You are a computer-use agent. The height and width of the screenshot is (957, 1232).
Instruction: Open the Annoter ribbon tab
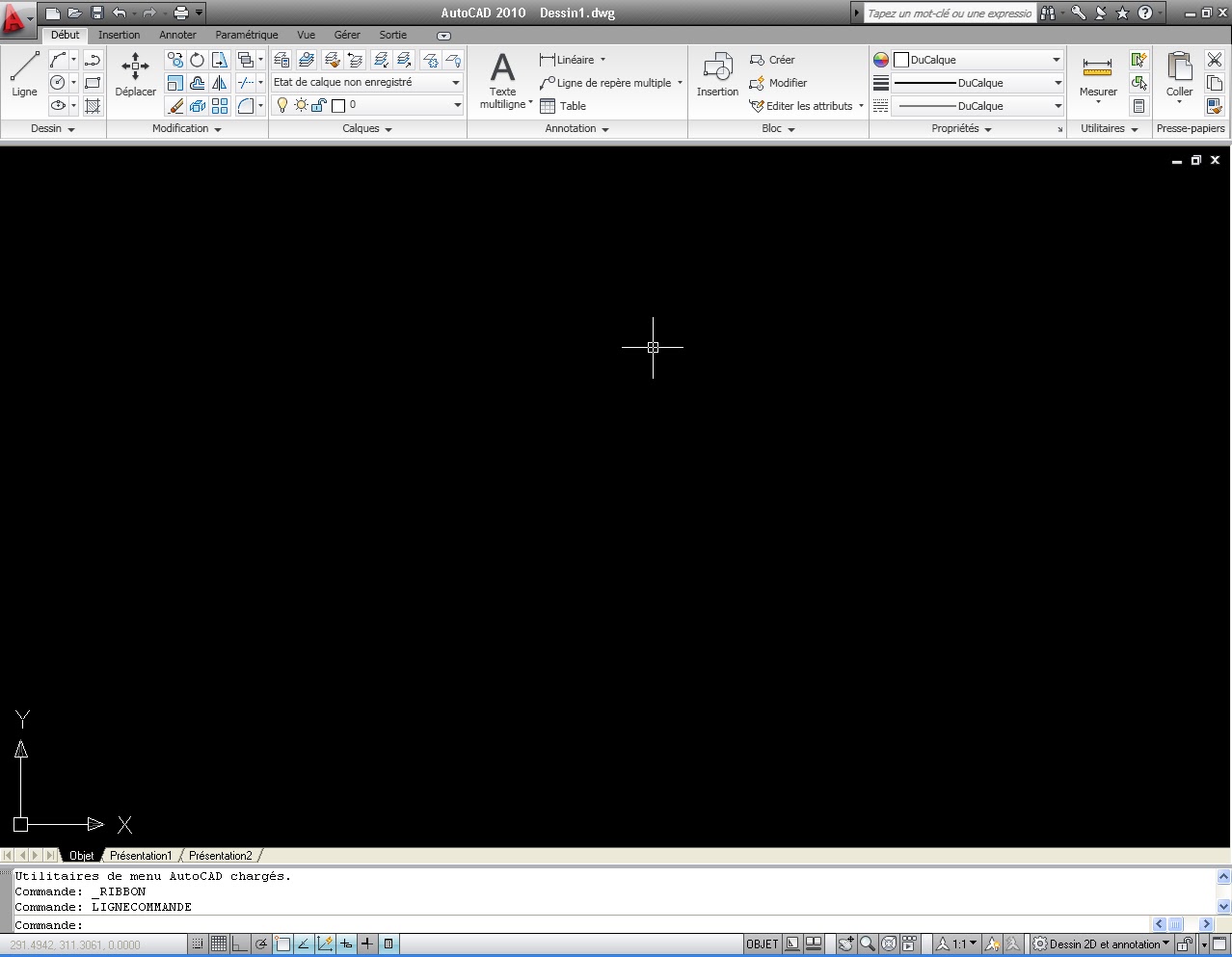(177, 35)
